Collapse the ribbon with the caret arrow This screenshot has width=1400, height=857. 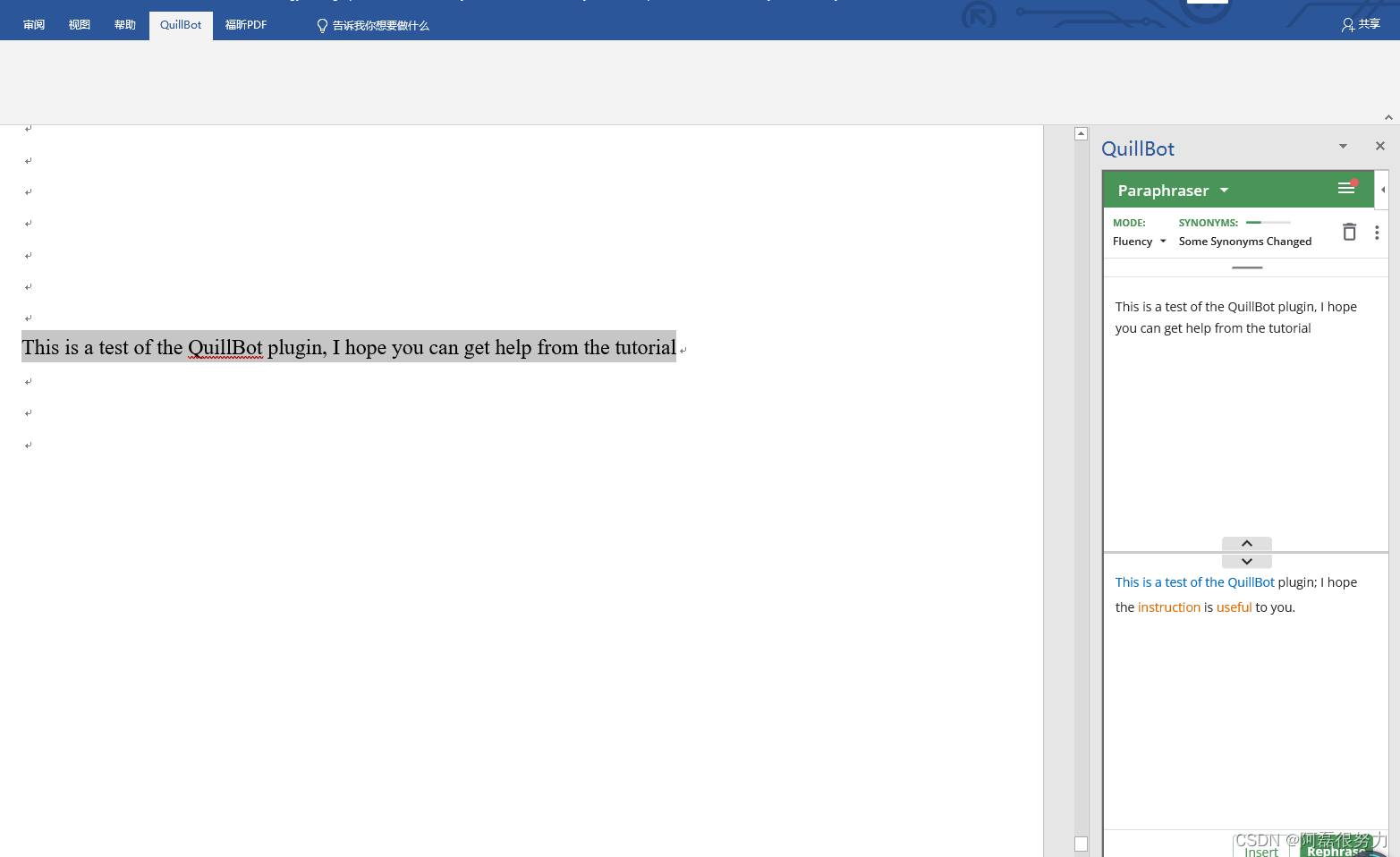(1388, 117)
